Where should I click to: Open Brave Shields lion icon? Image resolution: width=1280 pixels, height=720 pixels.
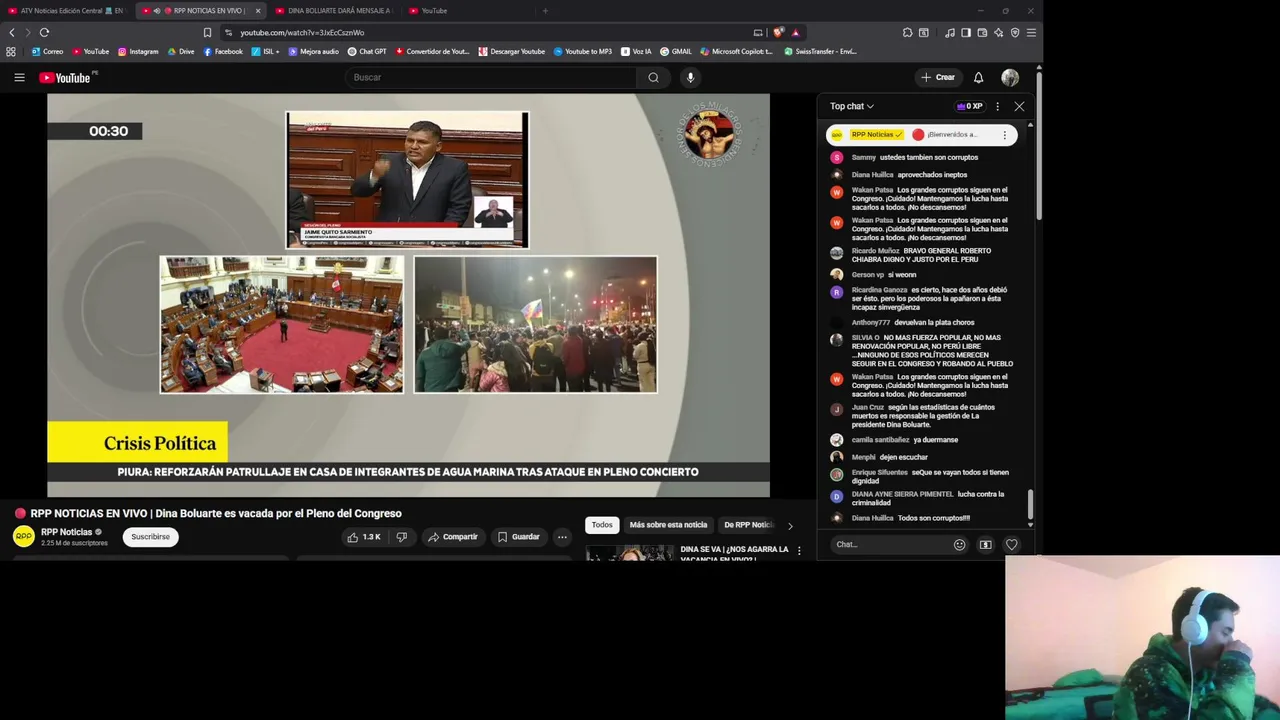point(779,32)
